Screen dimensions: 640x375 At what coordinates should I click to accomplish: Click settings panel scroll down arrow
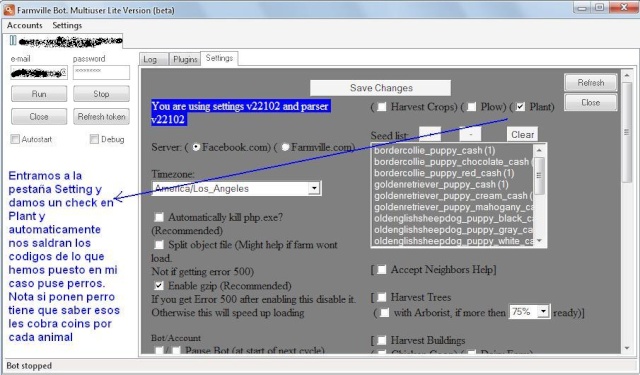[x=627, y=348]
